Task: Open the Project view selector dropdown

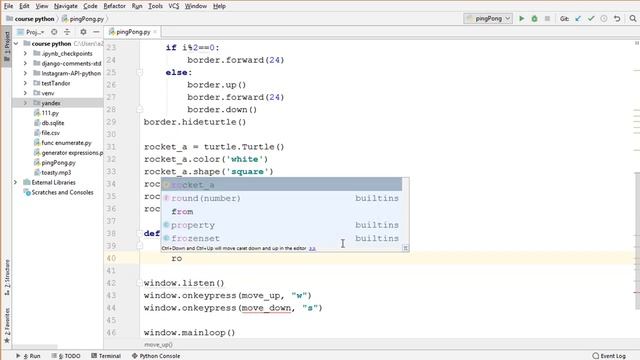Action: click(x=31, y=32)
